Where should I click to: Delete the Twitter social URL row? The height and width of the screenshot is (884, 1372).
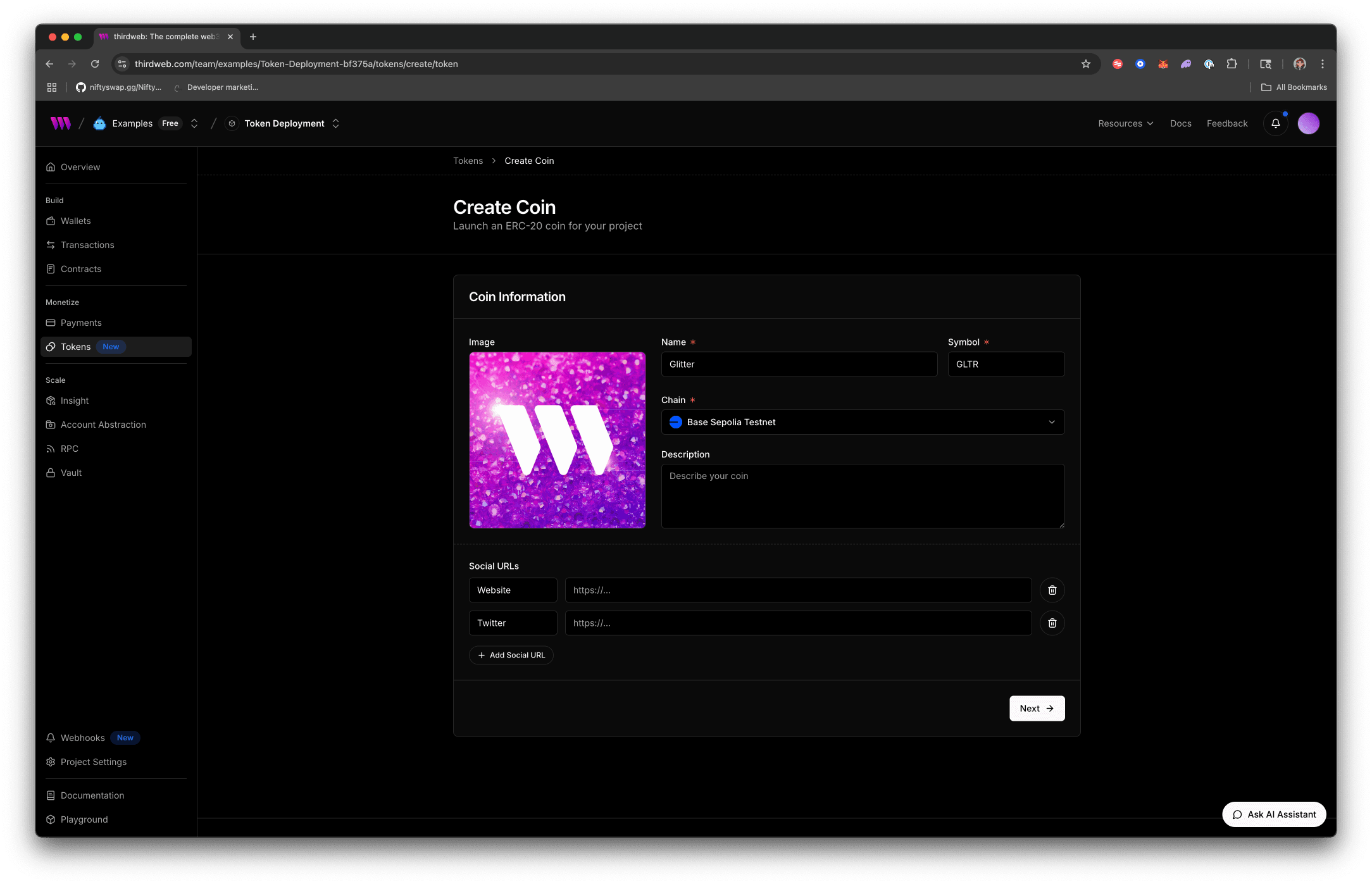(1052, 623)
